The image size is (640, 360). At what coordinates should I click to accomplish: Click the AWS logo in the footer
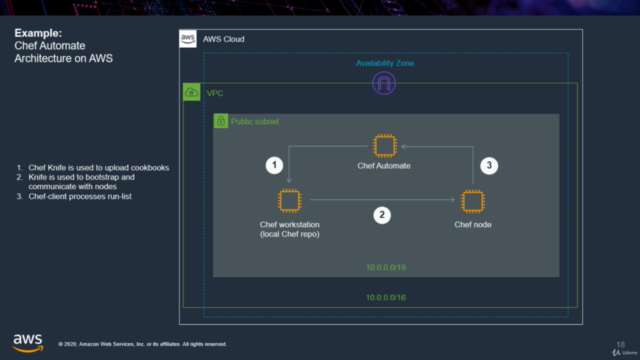tap(28, 343)
